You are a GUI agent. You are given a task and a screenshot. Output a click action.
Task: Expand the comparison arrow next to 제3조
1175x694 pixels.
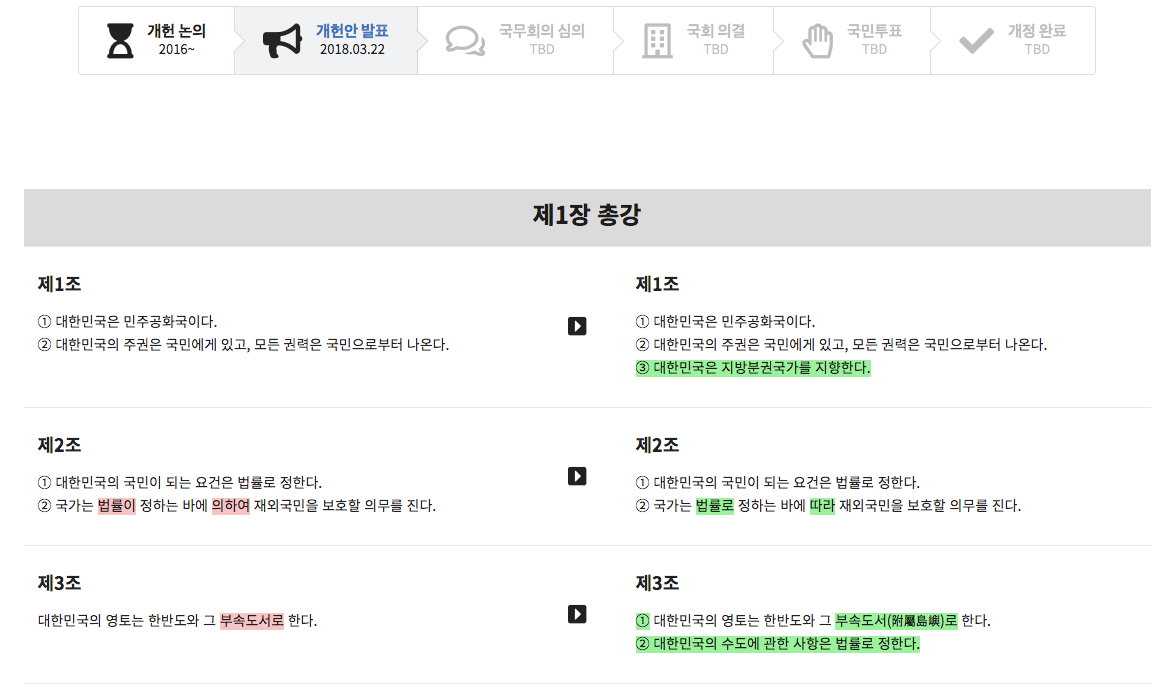point(577,615)
